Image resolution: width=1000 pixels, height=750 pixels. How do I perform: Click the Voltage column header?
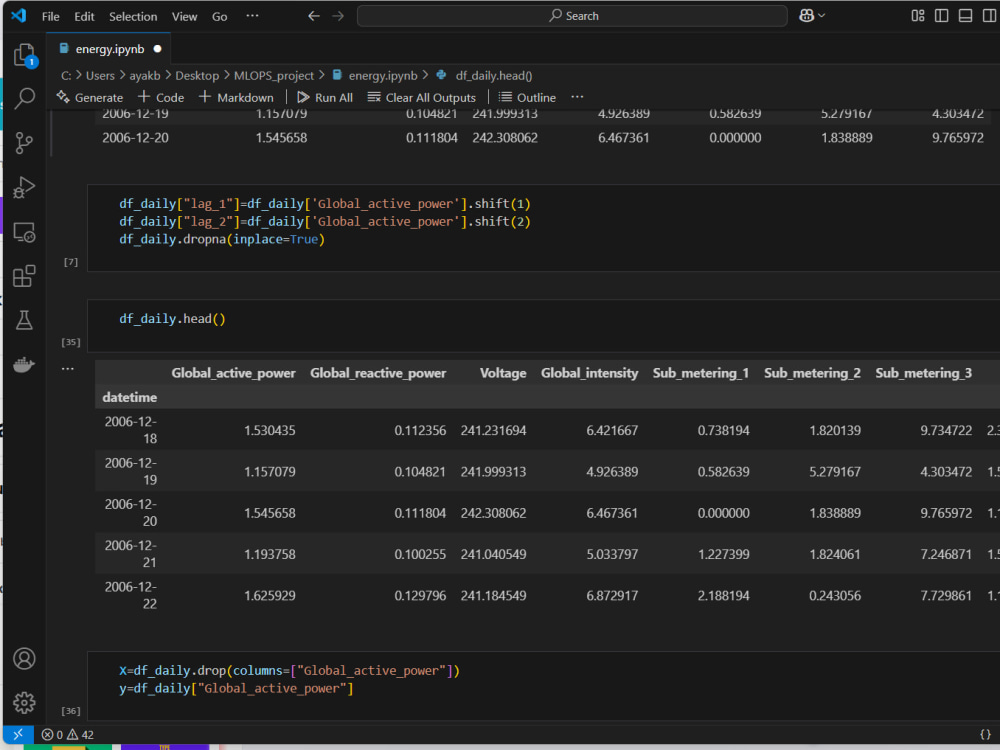[503, 373]
